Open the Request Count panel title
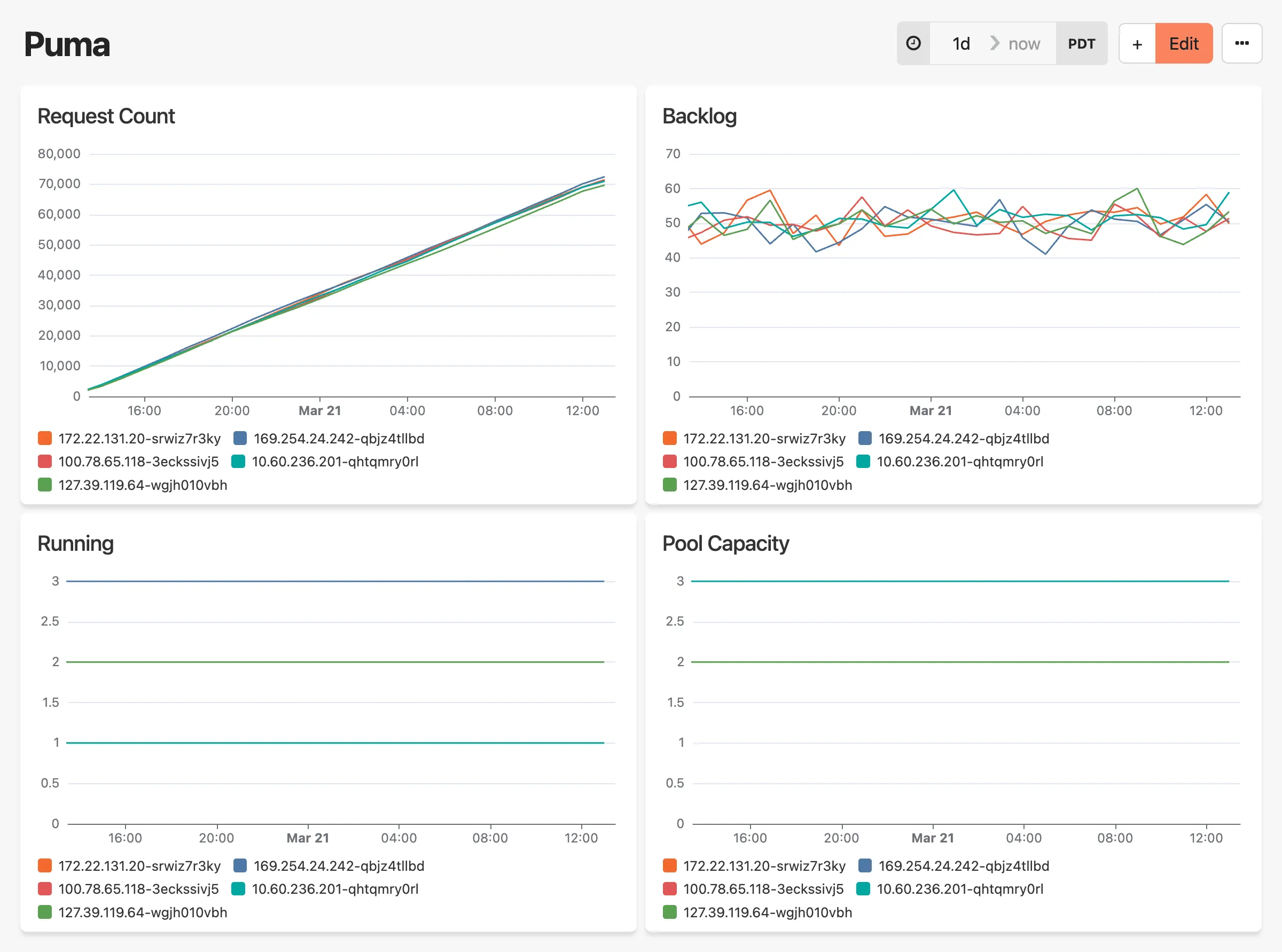 click(106, 116)
